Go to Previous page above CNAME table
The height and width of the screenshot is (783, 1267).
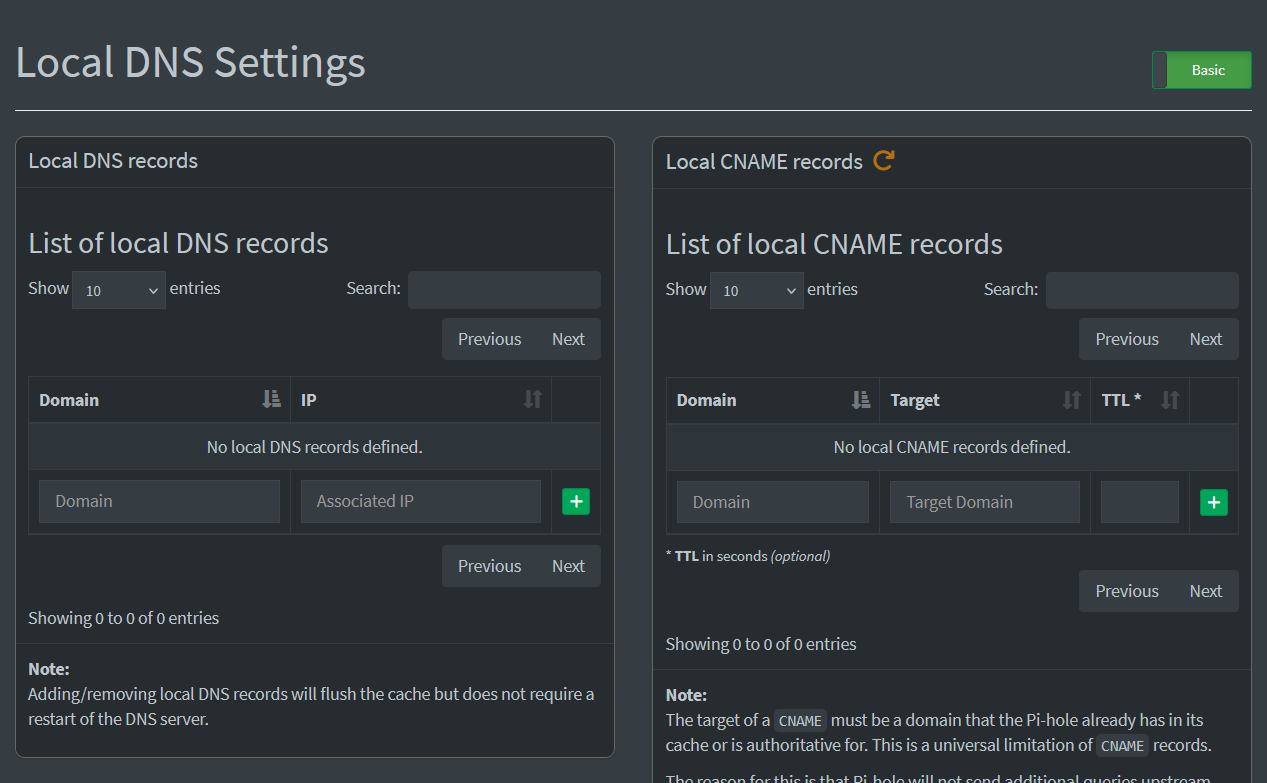click(x=1127, y=339)
